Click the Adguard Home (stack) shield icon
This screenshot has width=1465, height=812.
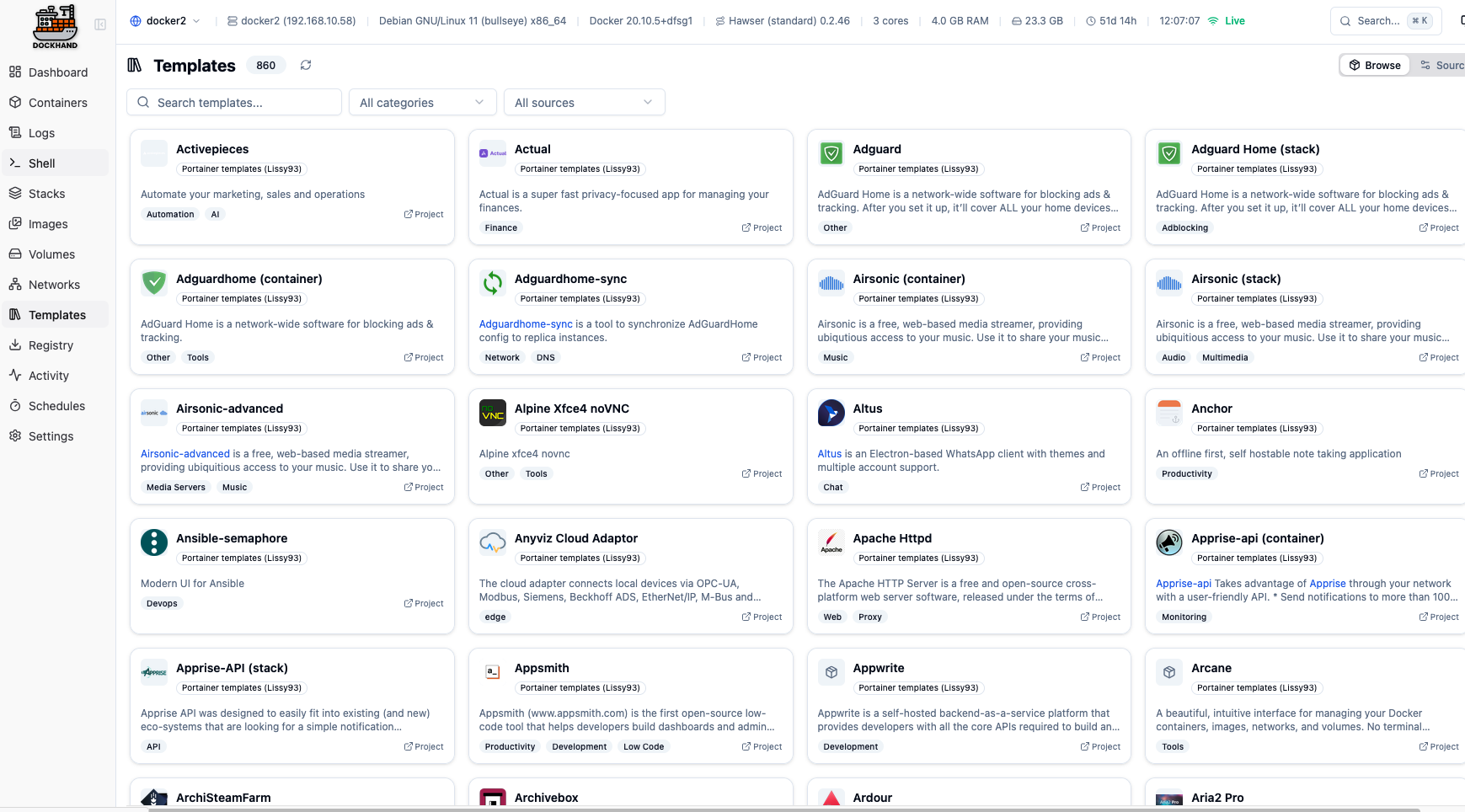[1169, 153]
